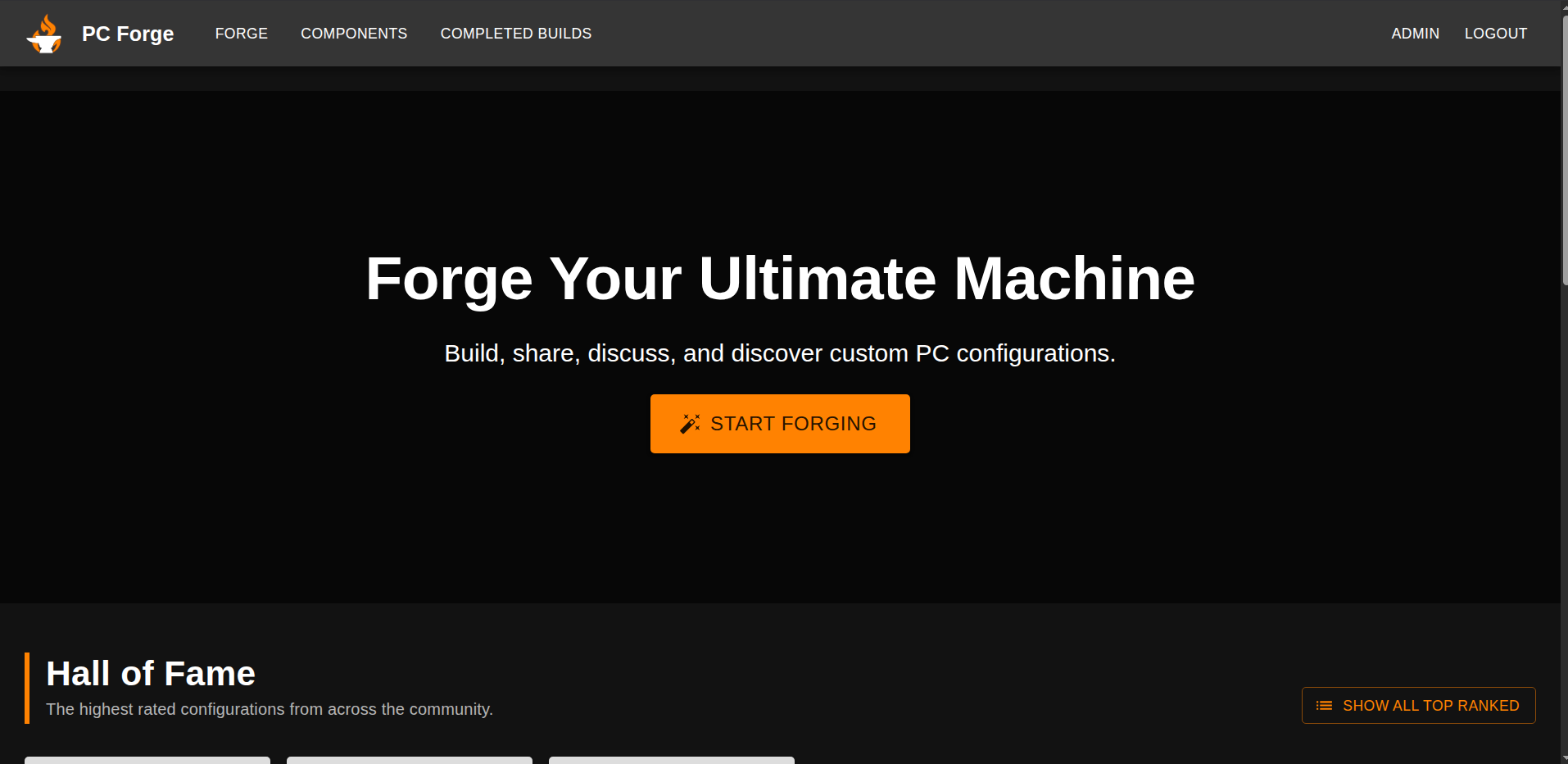Click the vertical page scrollbar thumb
The image size is (1568, 764).
(1564, 148)
